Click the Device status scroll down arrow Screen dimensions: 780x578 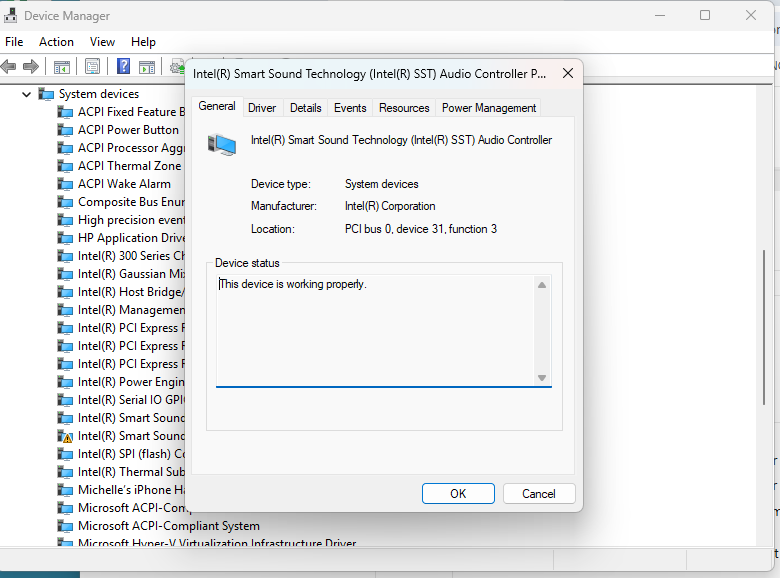coord(542,378)
